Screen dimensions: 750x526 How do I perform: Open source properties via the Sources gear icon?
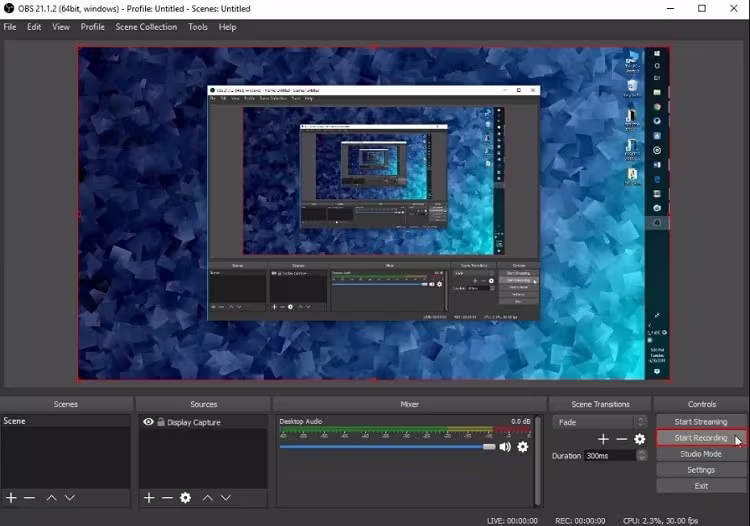(185, 498)
